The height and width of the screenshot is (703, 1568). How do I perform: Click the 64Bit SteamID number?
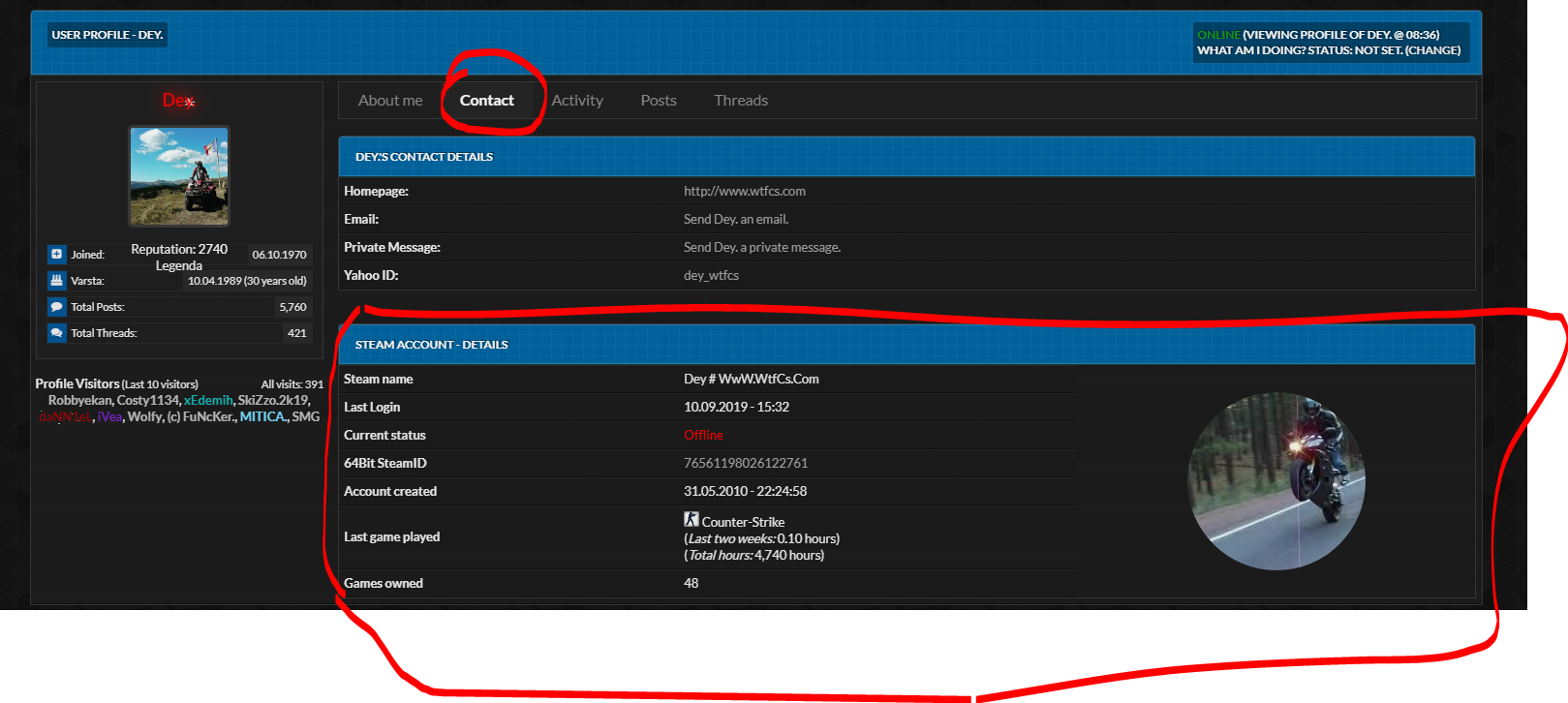point(745,464)
